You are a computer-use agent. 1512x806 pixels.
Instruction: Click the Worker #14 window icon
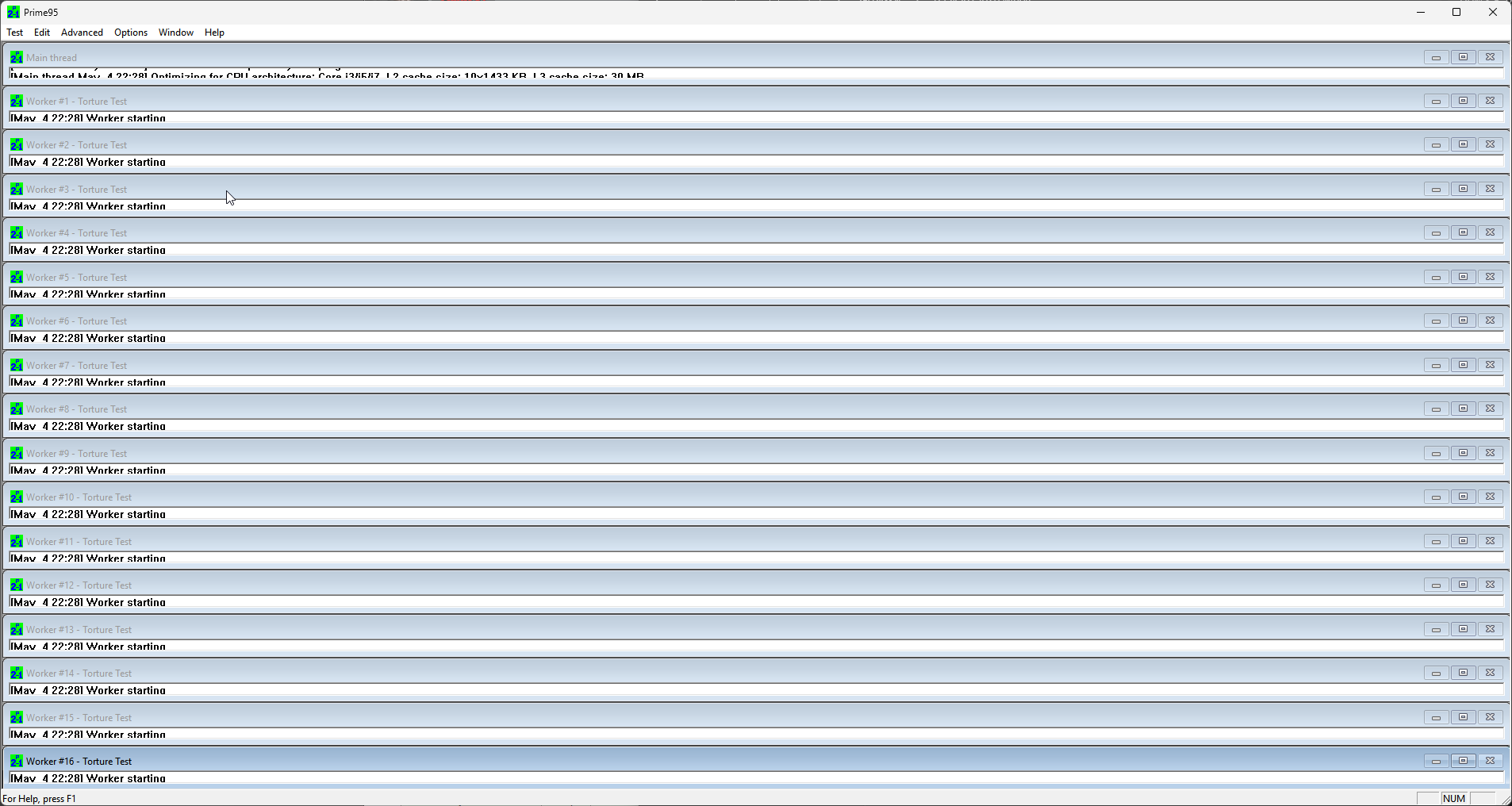point(17,673)
